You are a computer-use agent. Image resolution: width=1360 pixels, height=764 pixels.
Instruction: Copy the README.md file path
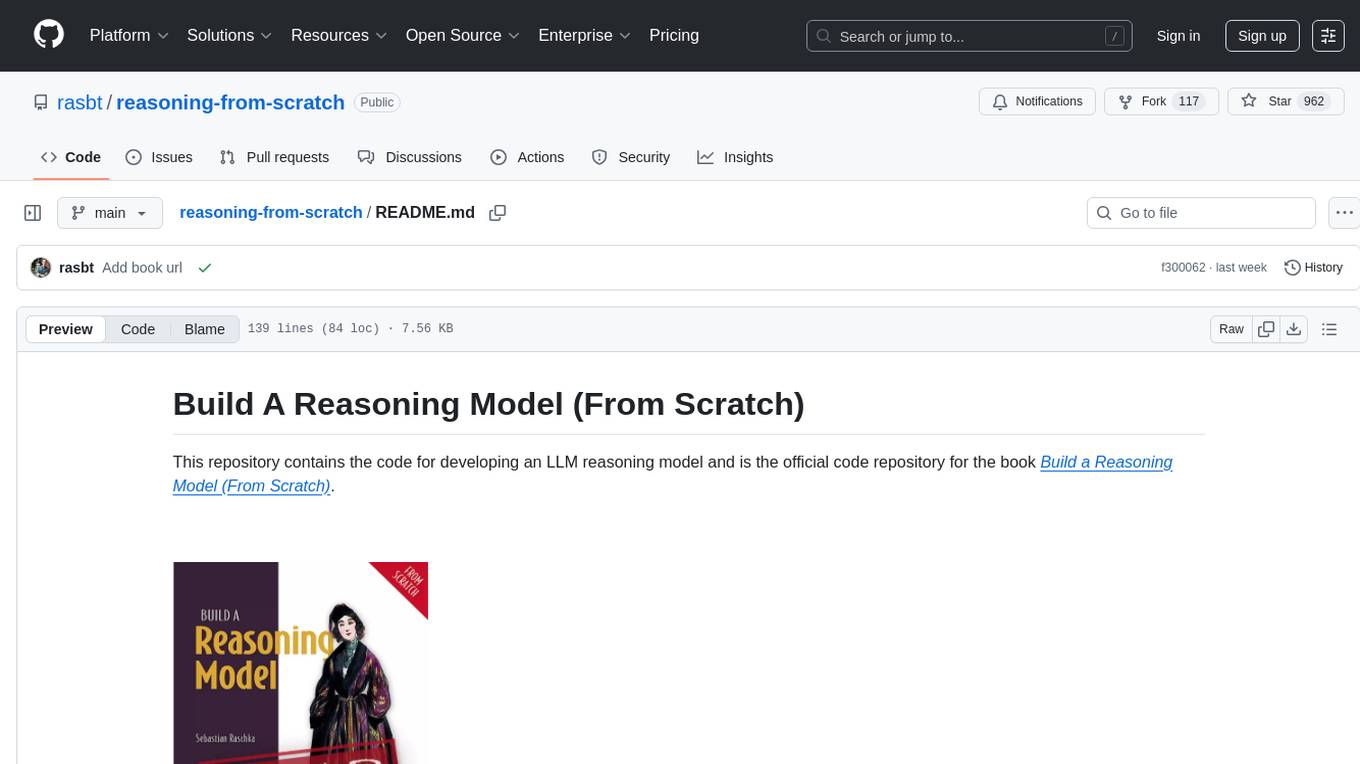497,213
